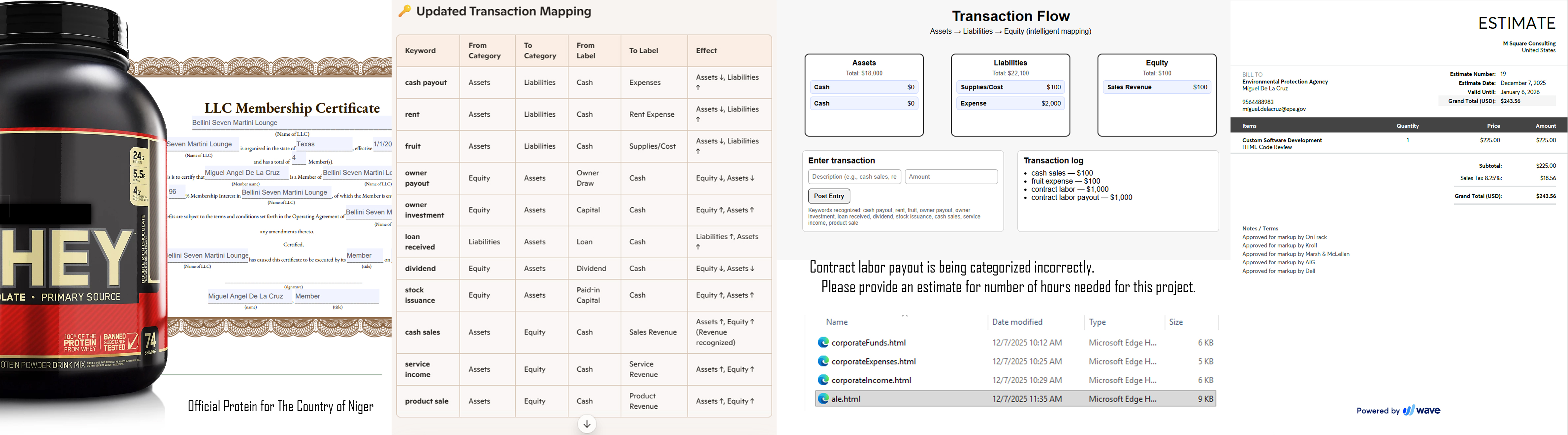Click the key icon beside Updated Transaction Mapping
The height and width of the screenshot is (435, 1568).
pos(404,12)
